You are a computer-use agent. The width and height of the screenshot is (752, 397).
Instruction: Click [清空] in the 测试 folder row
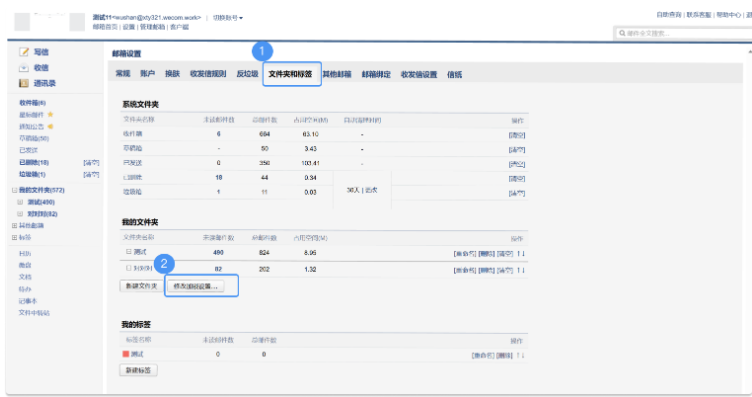pyautogui.click(x=505, y=254)
